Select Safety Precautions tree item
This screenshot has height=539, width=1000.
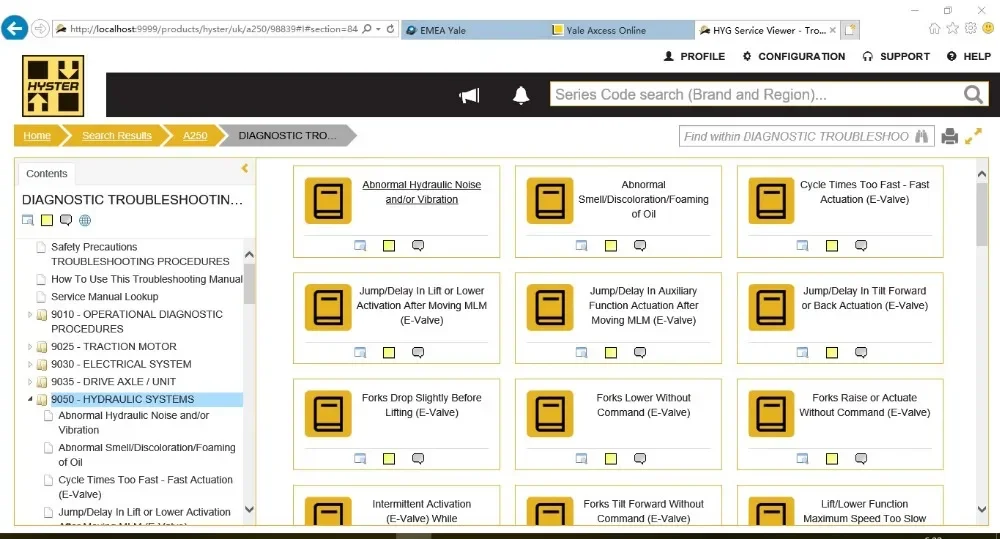click(x=94, y=247)
